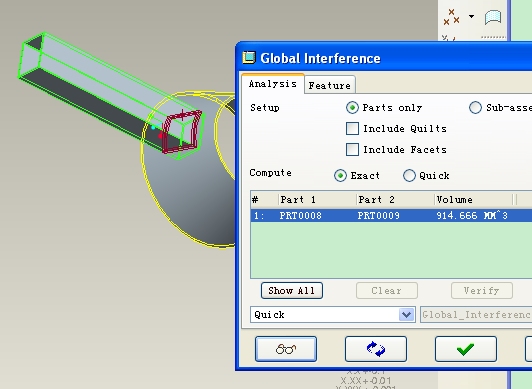
Task: Select the Parts only radio button
Action: 352,108
